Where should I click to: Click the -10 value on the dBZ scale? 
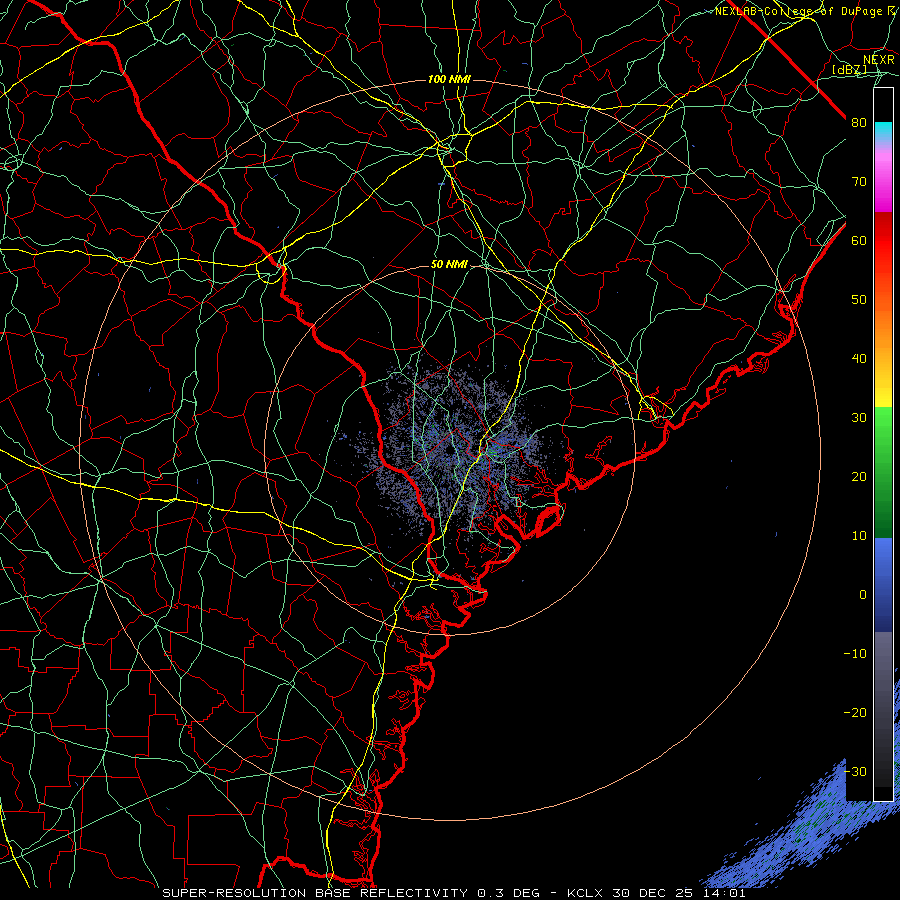(855, 654)
